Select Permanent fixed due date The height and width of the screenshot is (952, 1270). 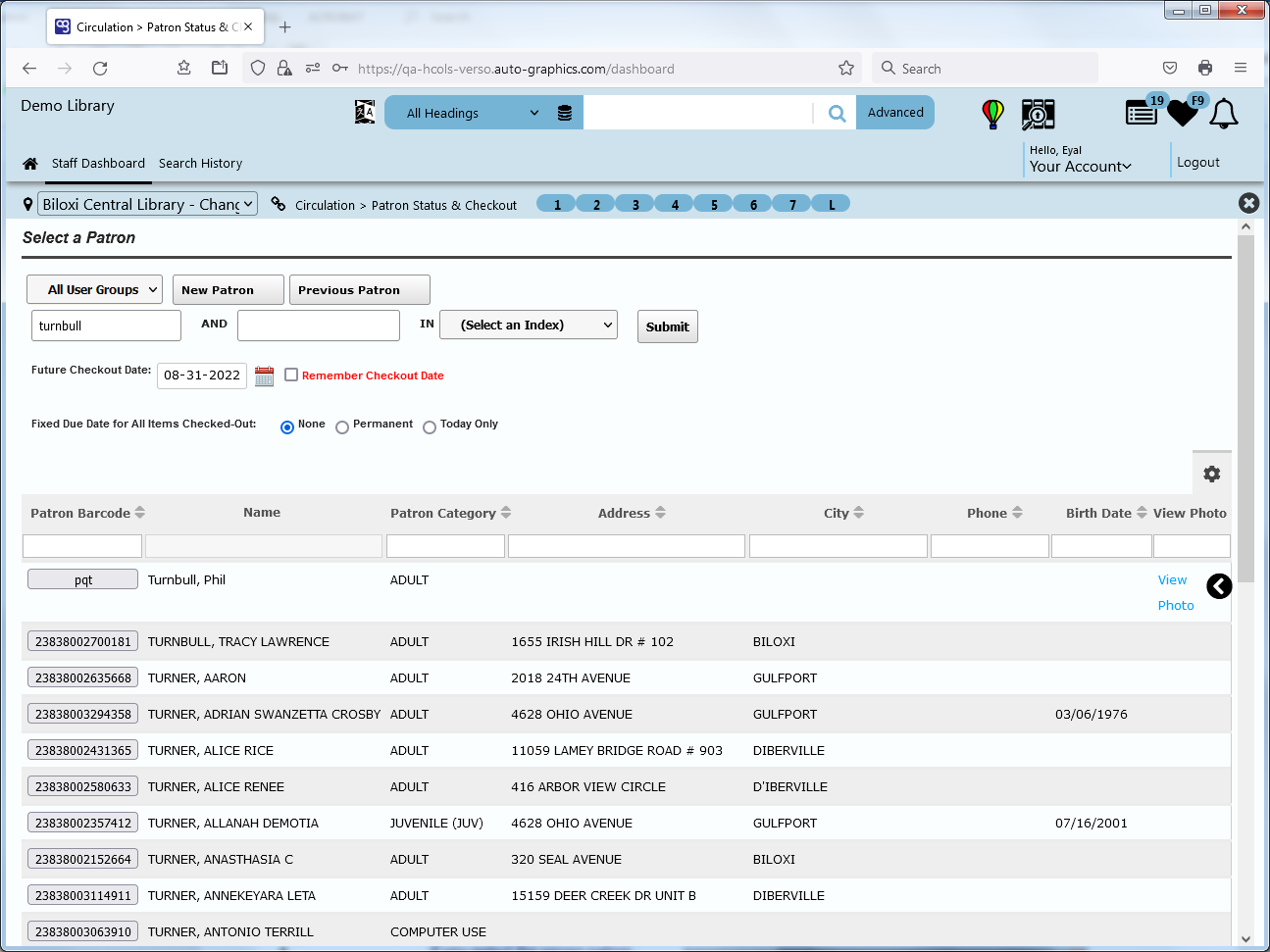(x=342, y=427)
